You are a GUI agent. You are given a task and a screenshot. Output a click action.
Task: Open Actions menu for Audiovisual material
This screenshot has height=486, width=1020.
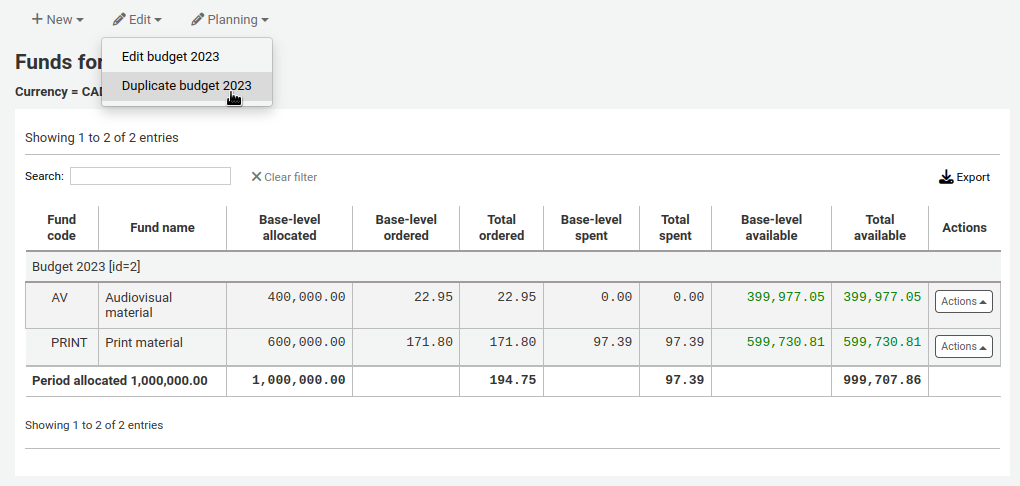click(x=963, y=301)
